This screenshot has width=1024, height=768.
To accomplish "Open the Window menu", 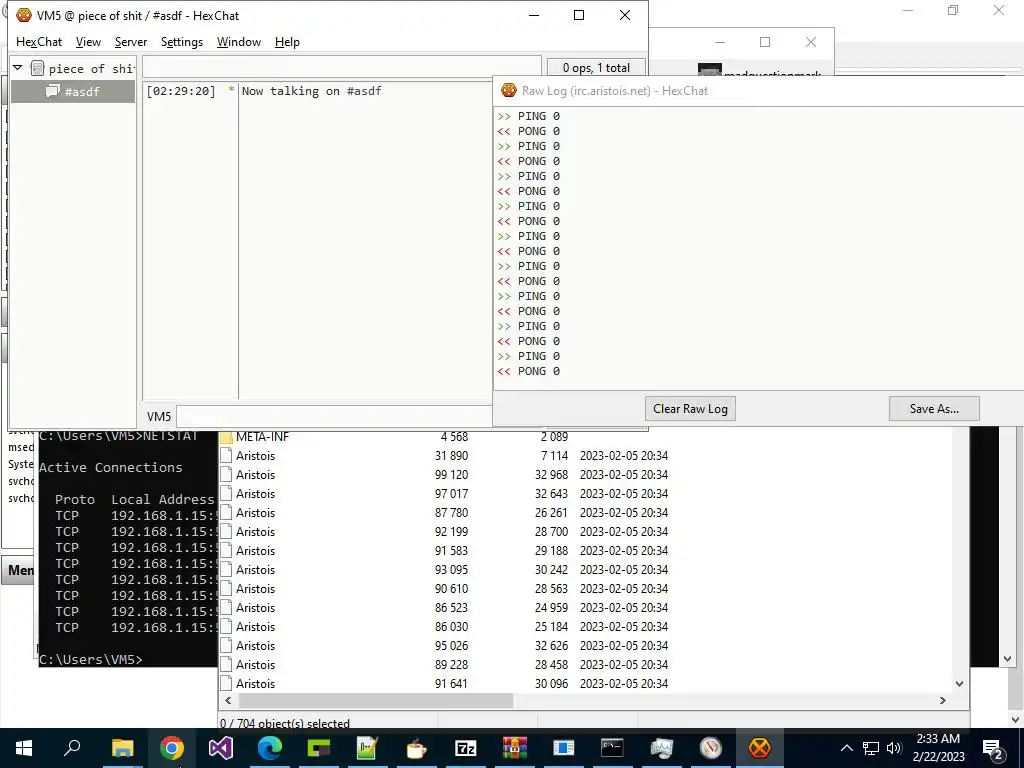I will tap(238, 42).
